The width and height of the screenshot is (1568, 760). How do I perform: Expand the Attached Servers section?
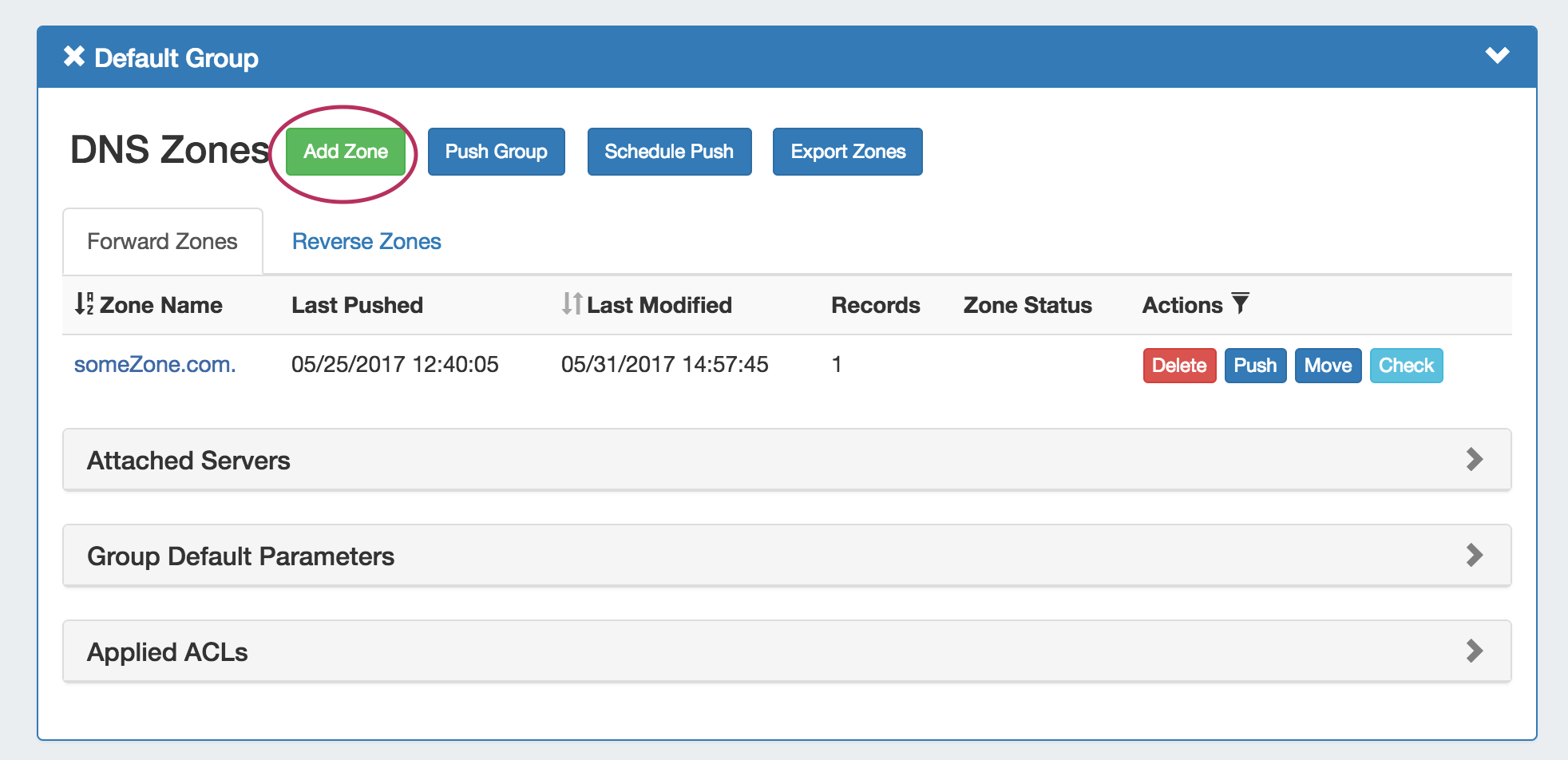[x=1474, y=460]
